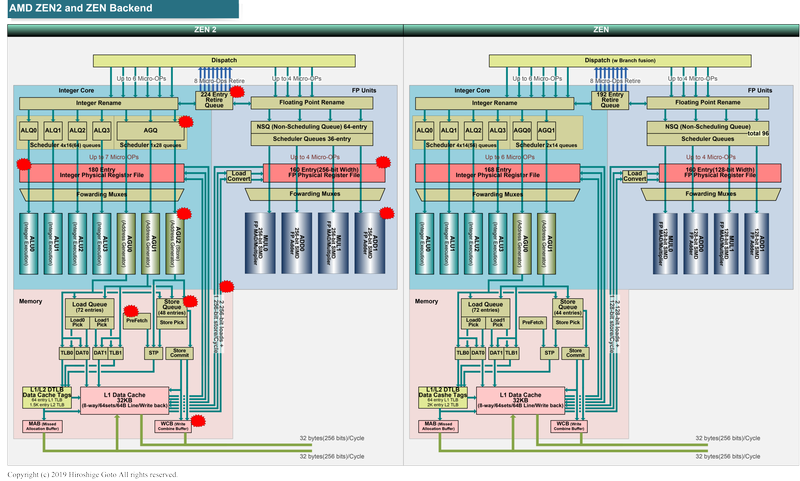Select 'Floating Point Rename' block in ZEN diagram

click(708, 103)
